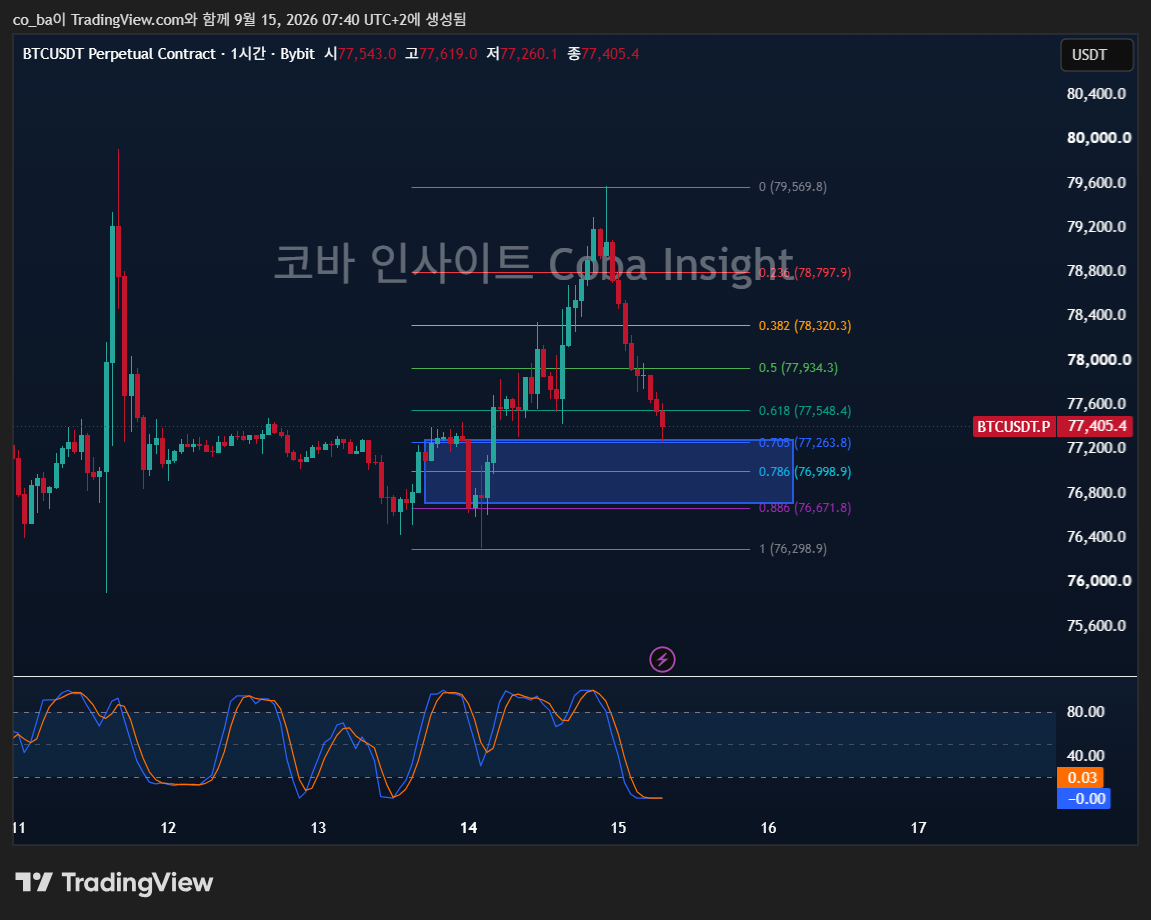Click the date 15 on time axis
The width and height of the screenshot is (1151, 920).
click(618, 827)
